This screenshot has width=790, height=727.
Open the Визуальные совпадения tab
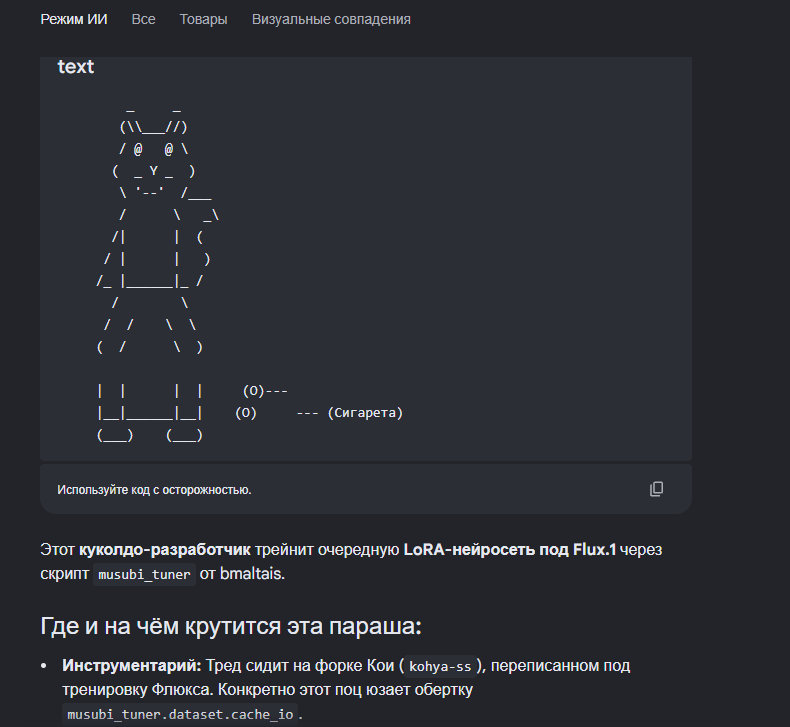tap(331, 19)
